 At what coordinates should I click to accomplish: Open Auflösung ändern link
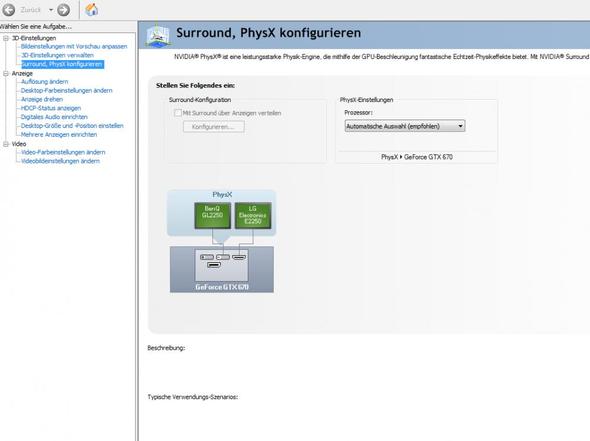[44, 82]
